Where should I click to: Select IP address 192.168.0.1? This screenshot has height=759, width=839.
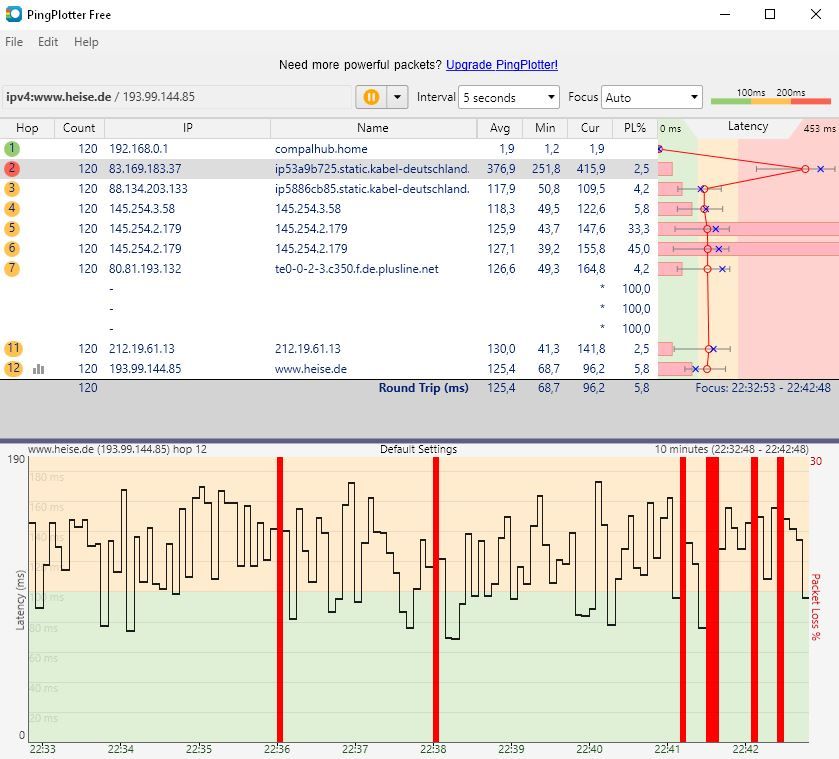[x=139, y=148]
